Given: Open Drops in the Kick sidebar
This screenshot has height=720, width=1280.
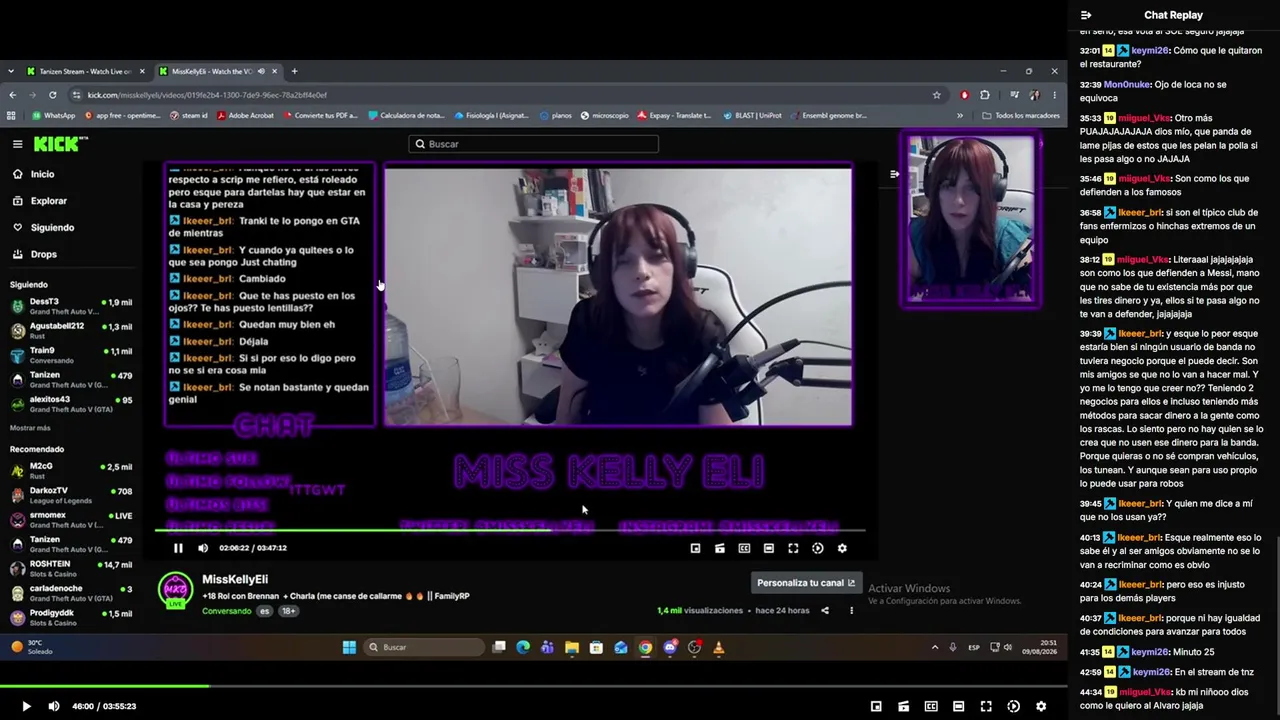Looking at the screenshot, I should [x=36, y=254].
